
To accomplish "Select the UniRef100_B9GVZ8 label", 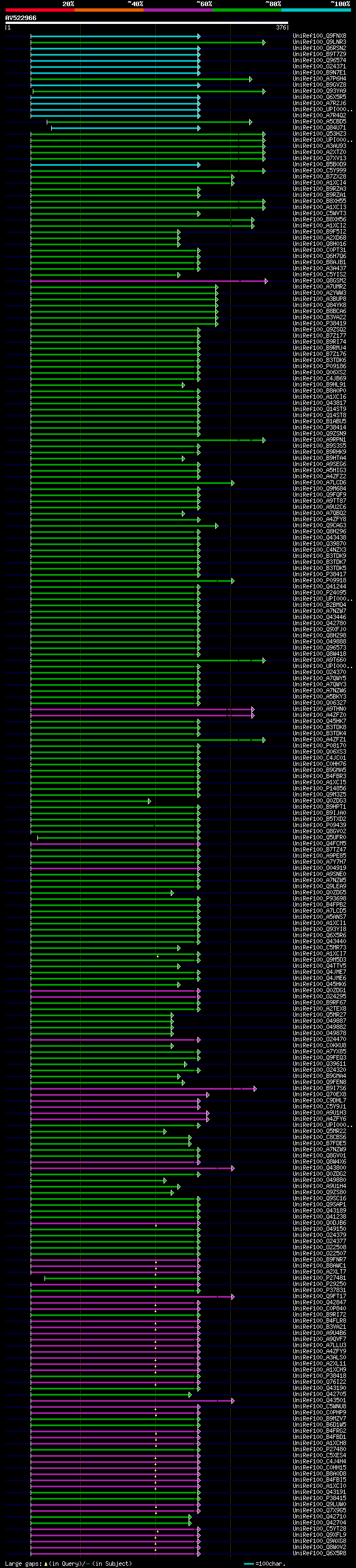I will click(319, 85).
